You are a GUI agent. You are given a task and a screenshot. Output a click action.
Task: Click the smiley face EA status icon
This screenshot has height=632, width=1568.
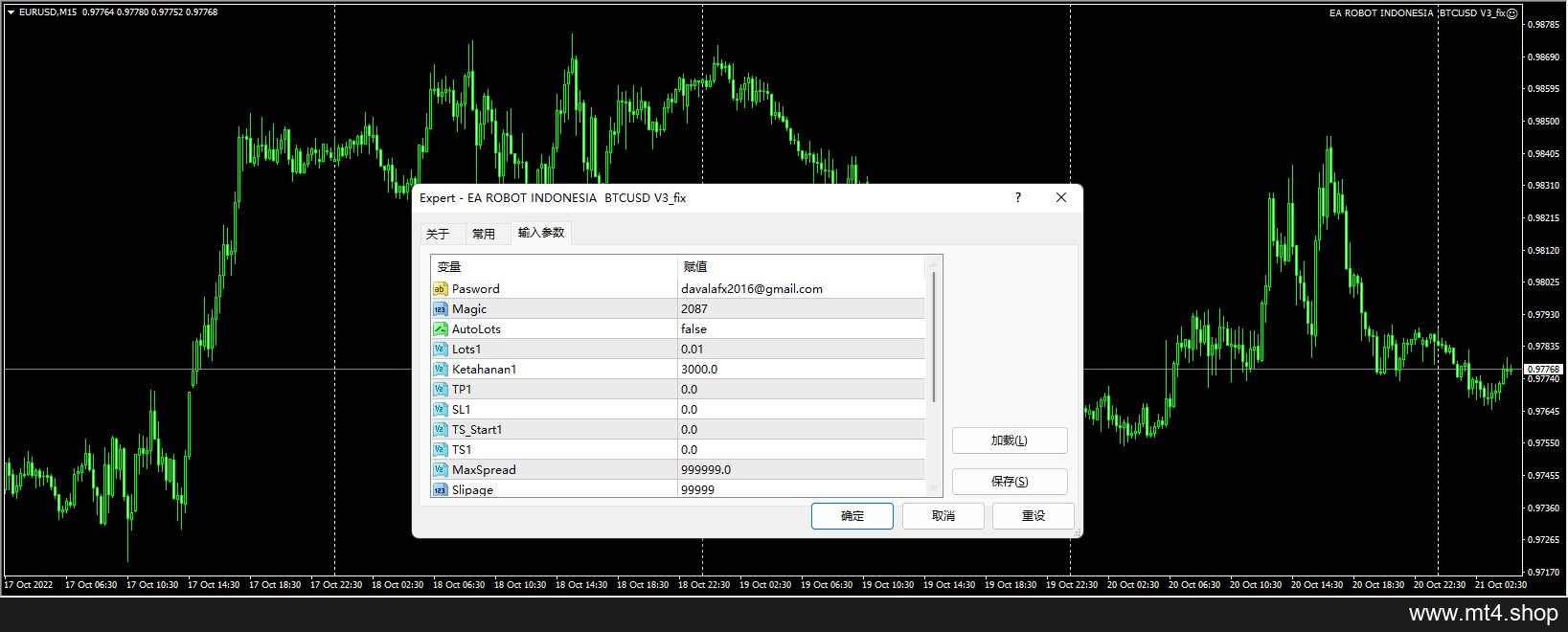coord(1512,13)
